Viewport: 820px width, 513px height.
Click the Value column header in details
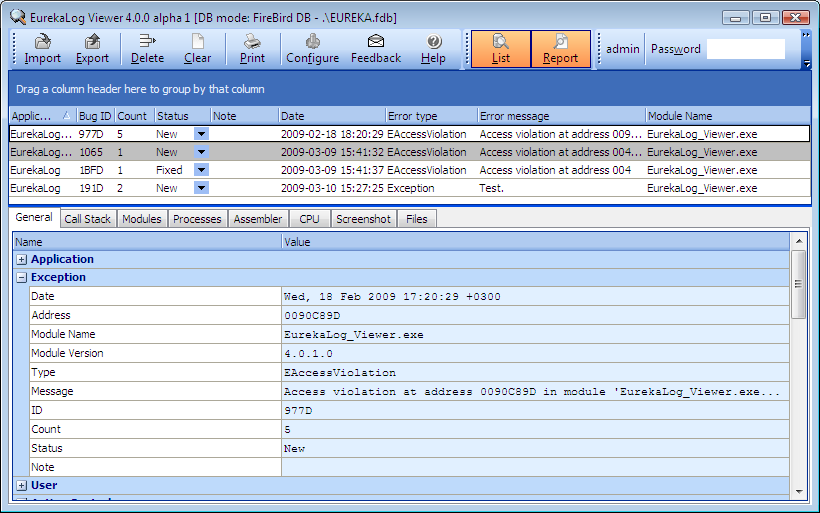(536, 242)
